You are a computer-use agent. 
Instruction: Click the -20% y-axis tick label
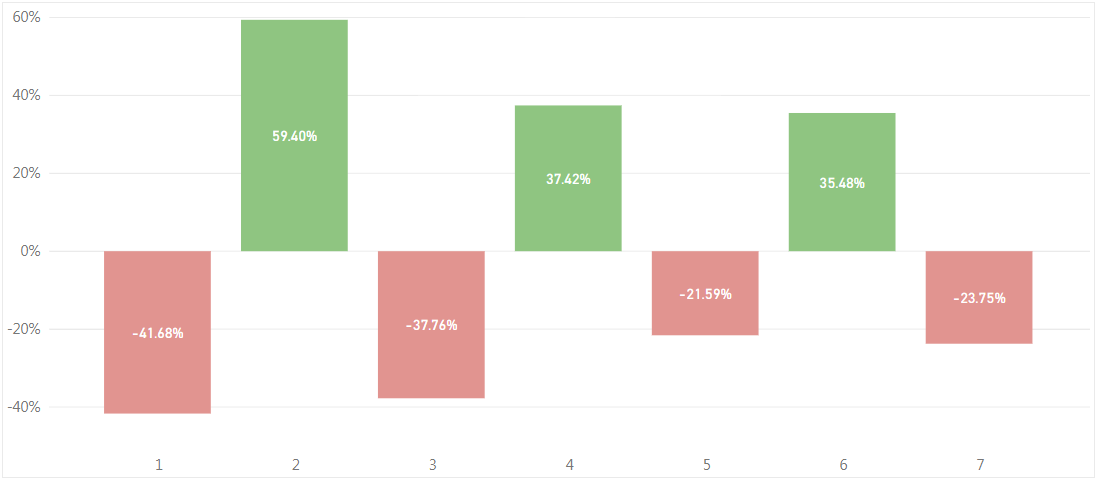pyautogui.click(x=24, y=329)
